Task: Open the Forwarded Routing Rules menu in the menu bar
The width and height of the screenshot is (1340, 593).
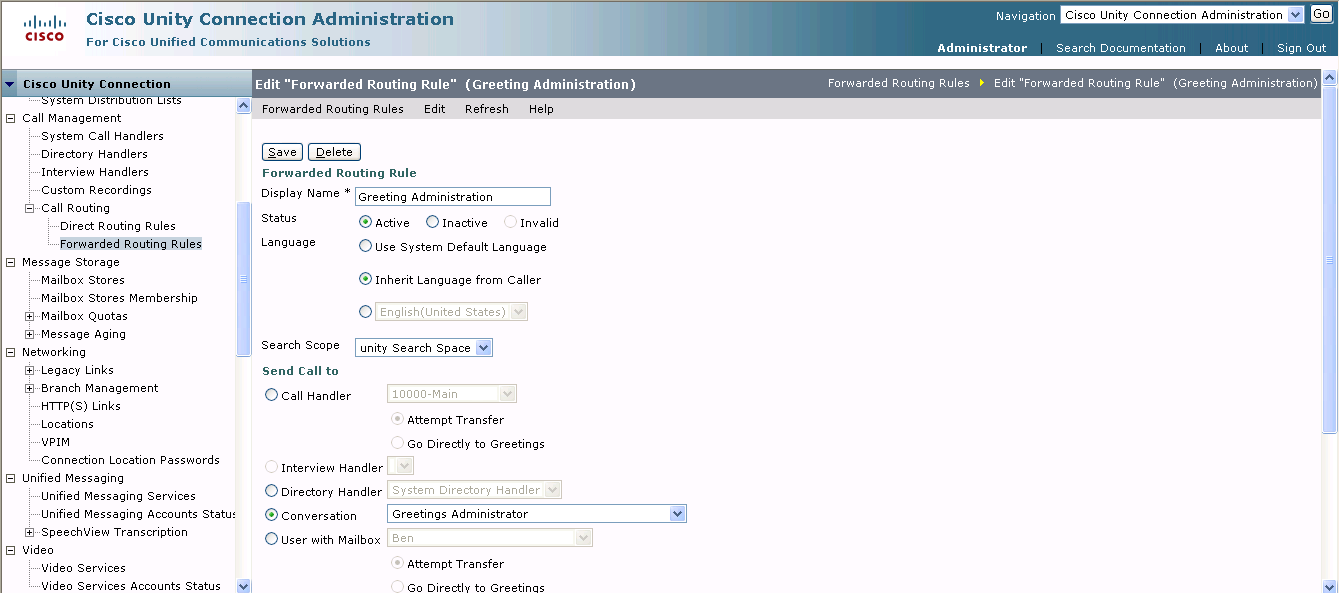Action: pos(333,109)
